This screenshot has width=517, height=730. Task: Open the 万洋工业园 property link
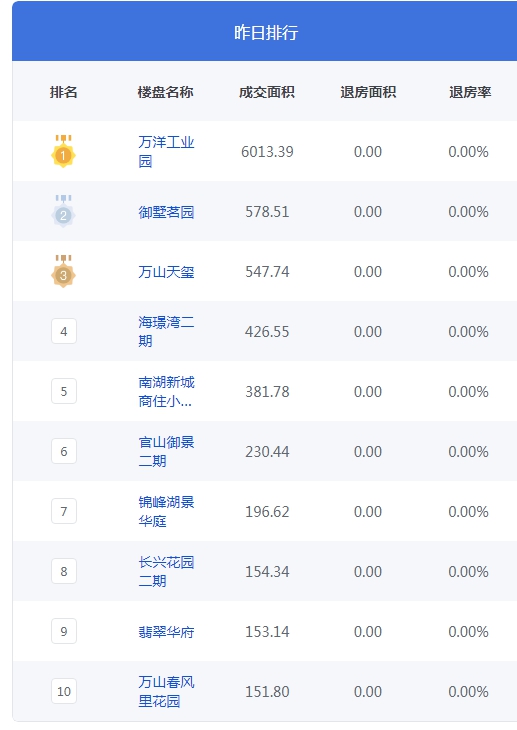(x=166, y=151)
